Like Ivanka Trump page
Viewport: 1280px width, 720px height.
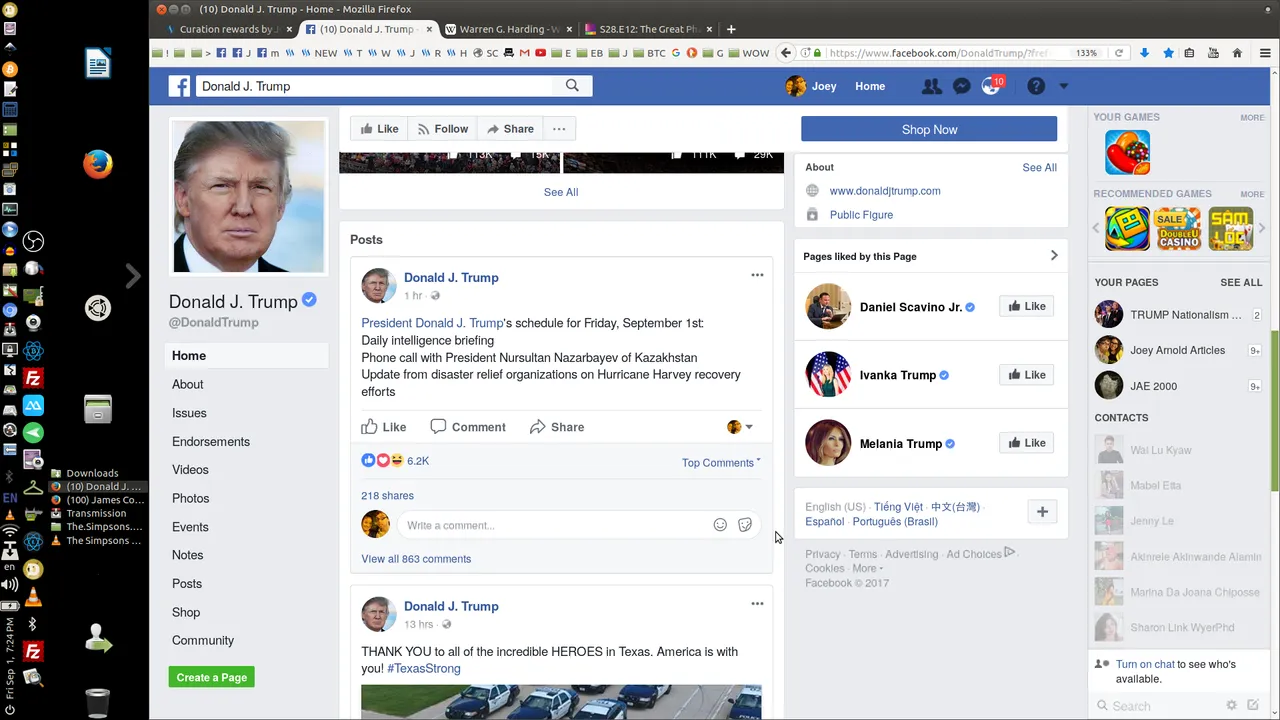tap(1026, 375)
